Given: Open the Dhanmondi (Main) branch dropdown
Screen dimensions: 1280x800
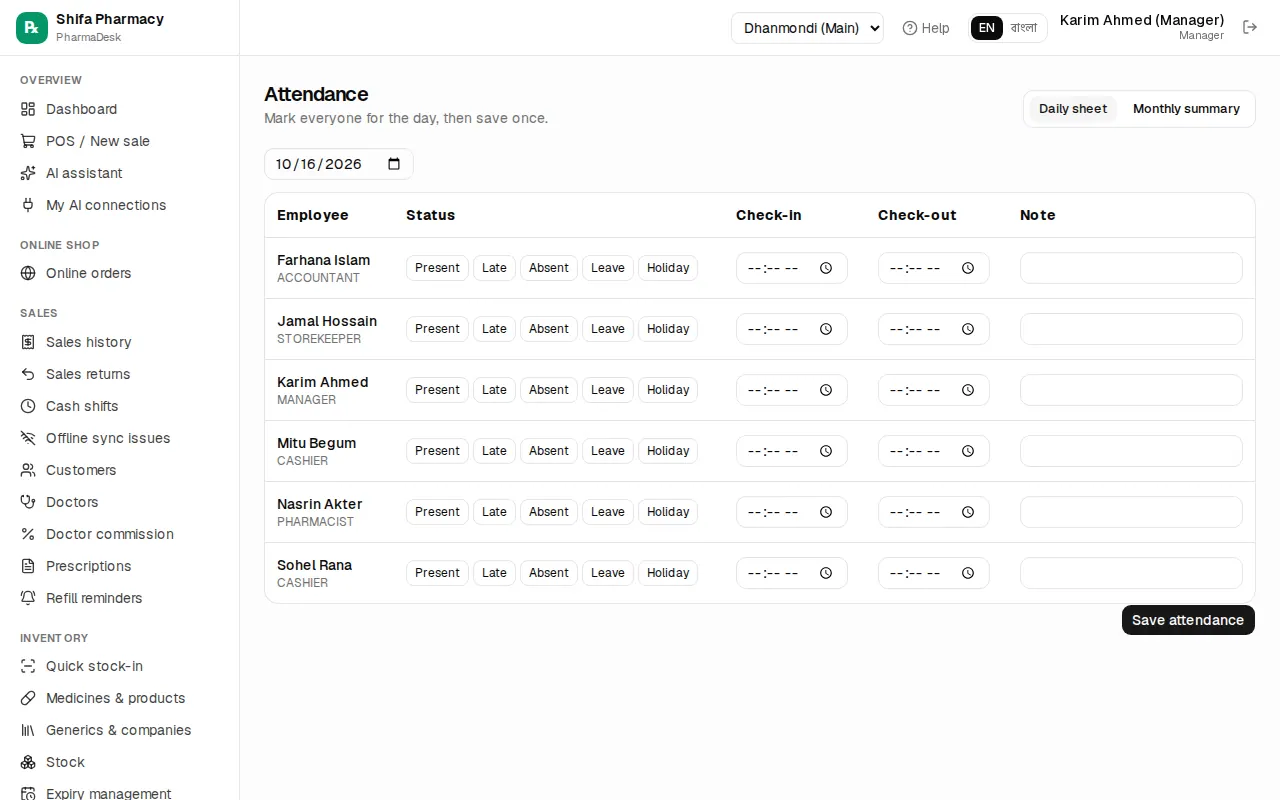Looking at the screenshot, I should [x=807, y=28].
